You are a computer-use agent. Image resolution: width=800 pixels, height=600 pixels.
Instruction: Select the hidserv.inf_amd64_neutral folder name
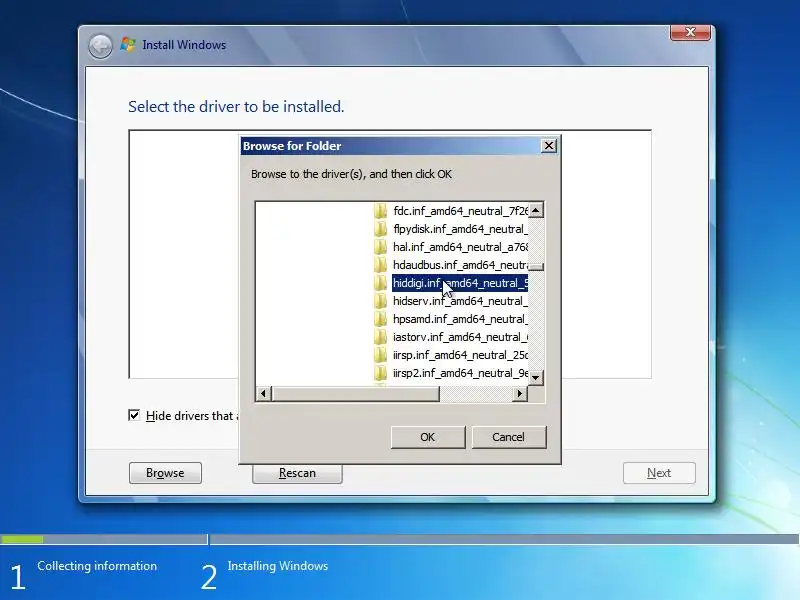pos(460,301)
